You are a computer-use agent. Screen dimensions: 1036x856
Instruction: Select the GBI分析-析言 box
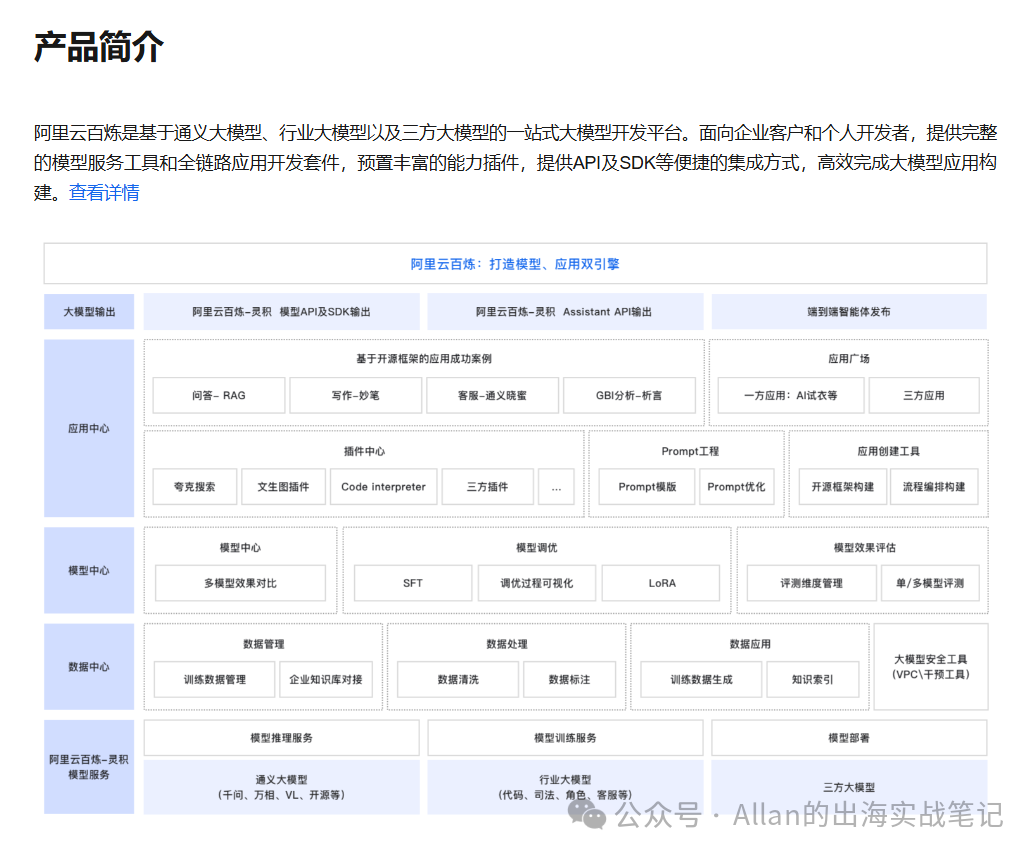click(628, 396)
